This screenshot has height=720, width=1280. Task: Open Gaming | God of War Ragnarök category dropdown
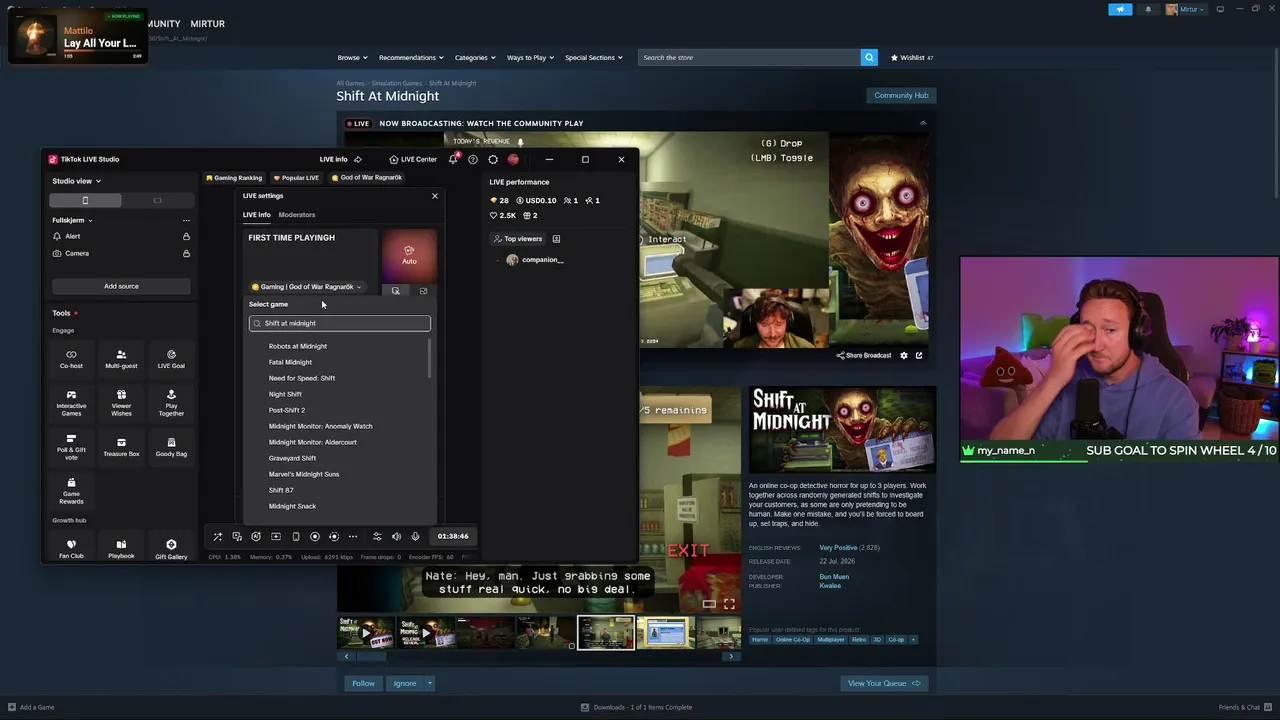click(306, 287)
